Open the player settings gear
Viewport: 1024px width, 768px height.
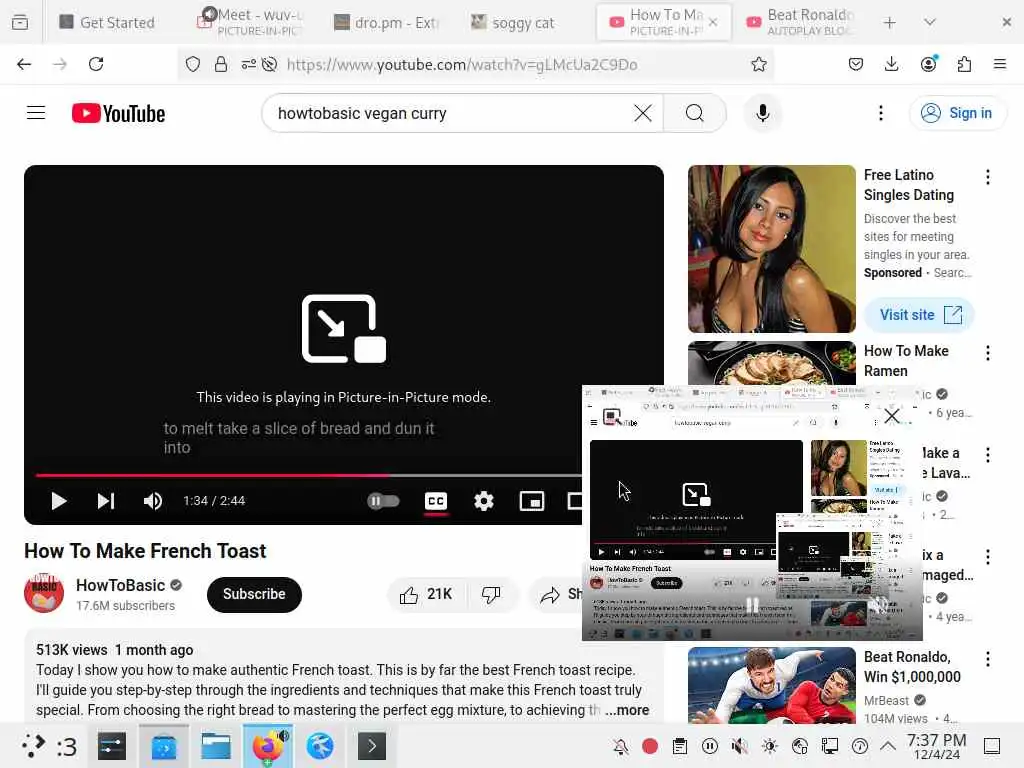tap(483, 501)
